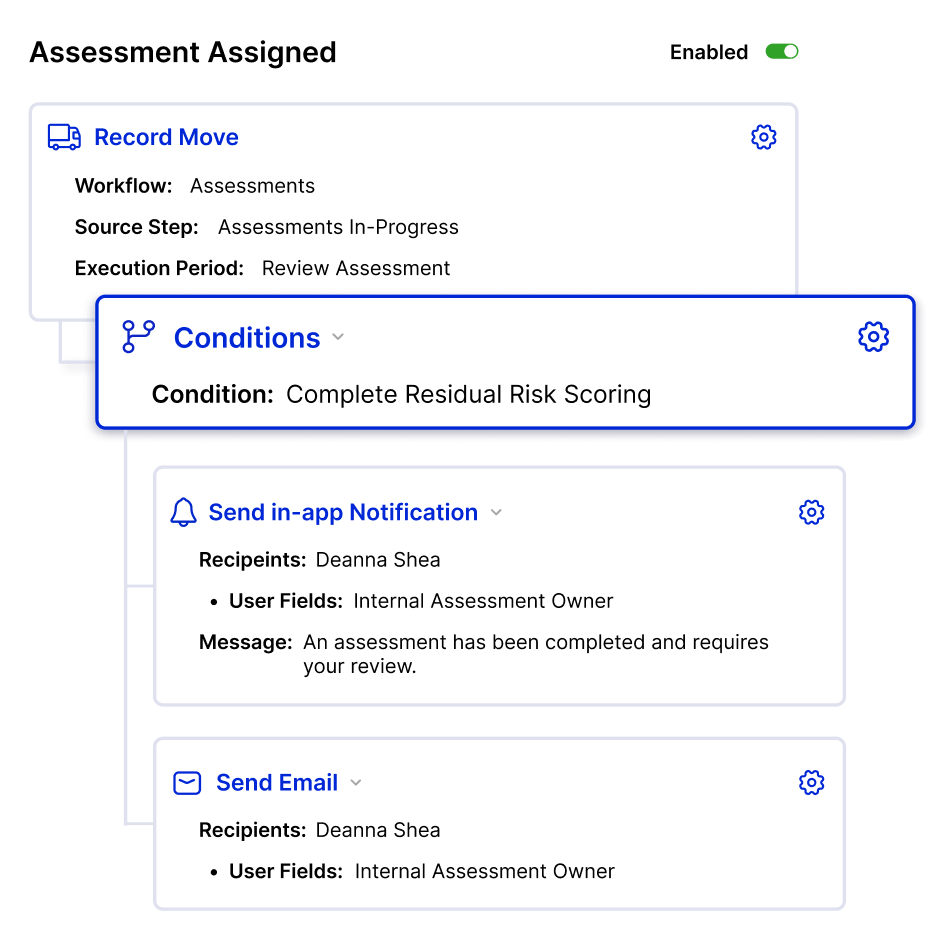Screen dimensions: 930x941
Task: Click Internal Assessment Owner under Send Email
Action: [485, 871]
